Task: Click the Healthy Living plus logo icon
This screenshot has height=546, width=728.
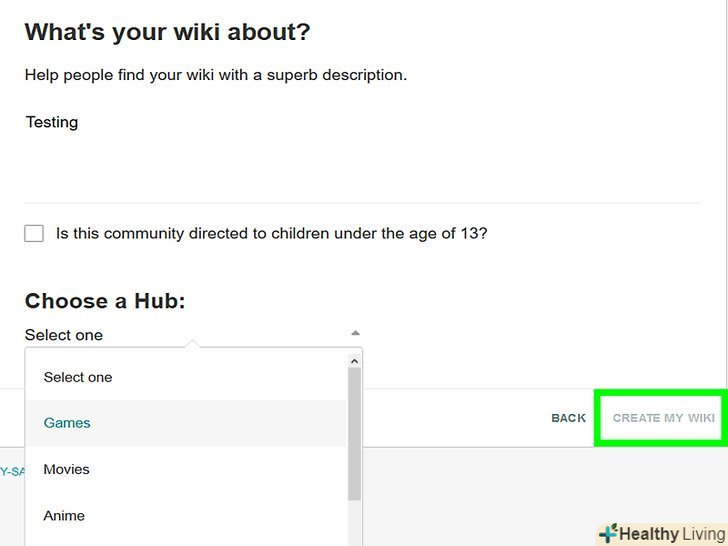Action: pos(608,534)
